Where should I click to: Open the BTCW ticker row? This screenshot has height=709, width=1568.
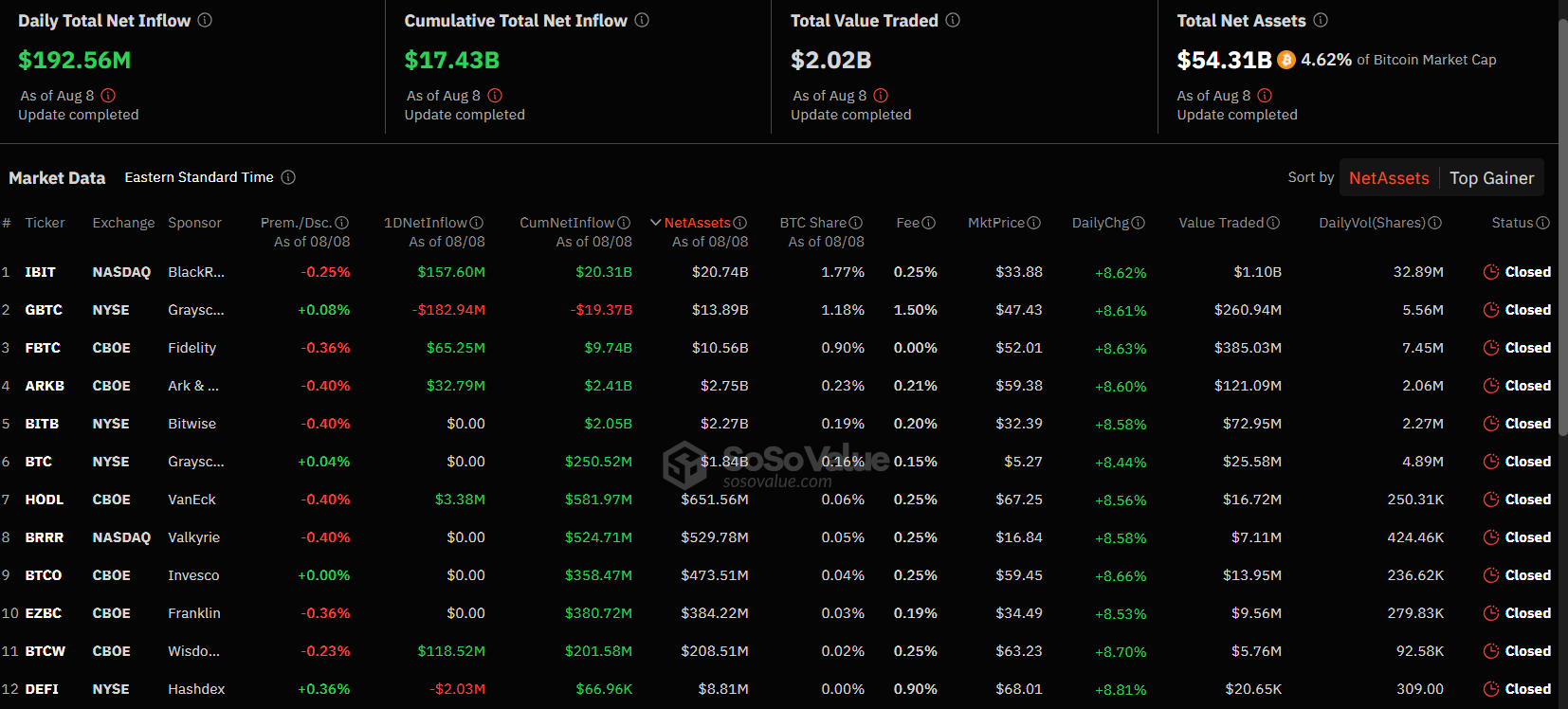click(x=46, y=651)
